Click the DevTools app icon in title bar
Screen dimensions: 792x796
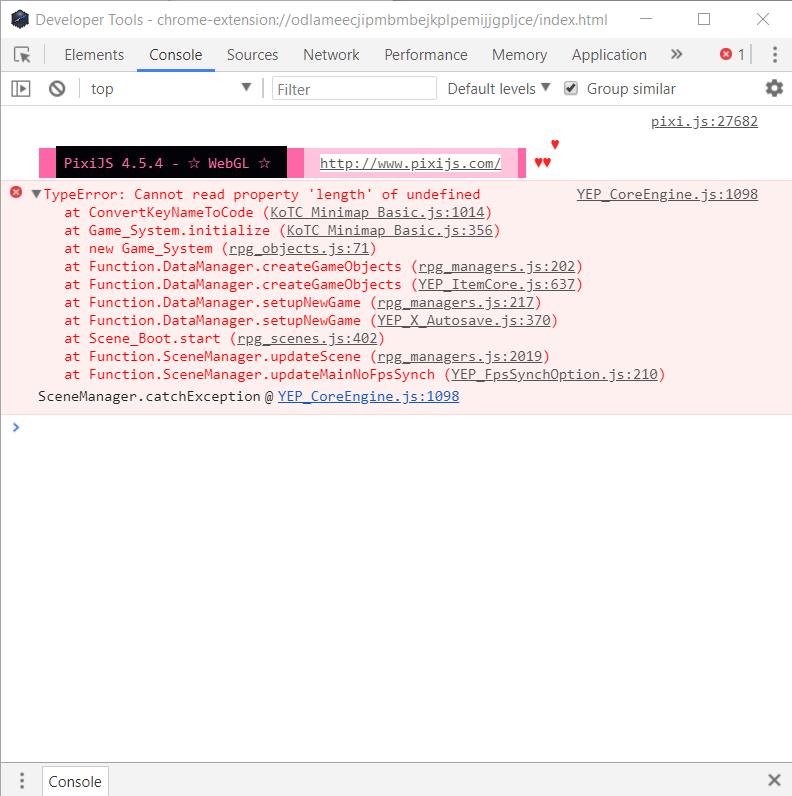point(20,19)
